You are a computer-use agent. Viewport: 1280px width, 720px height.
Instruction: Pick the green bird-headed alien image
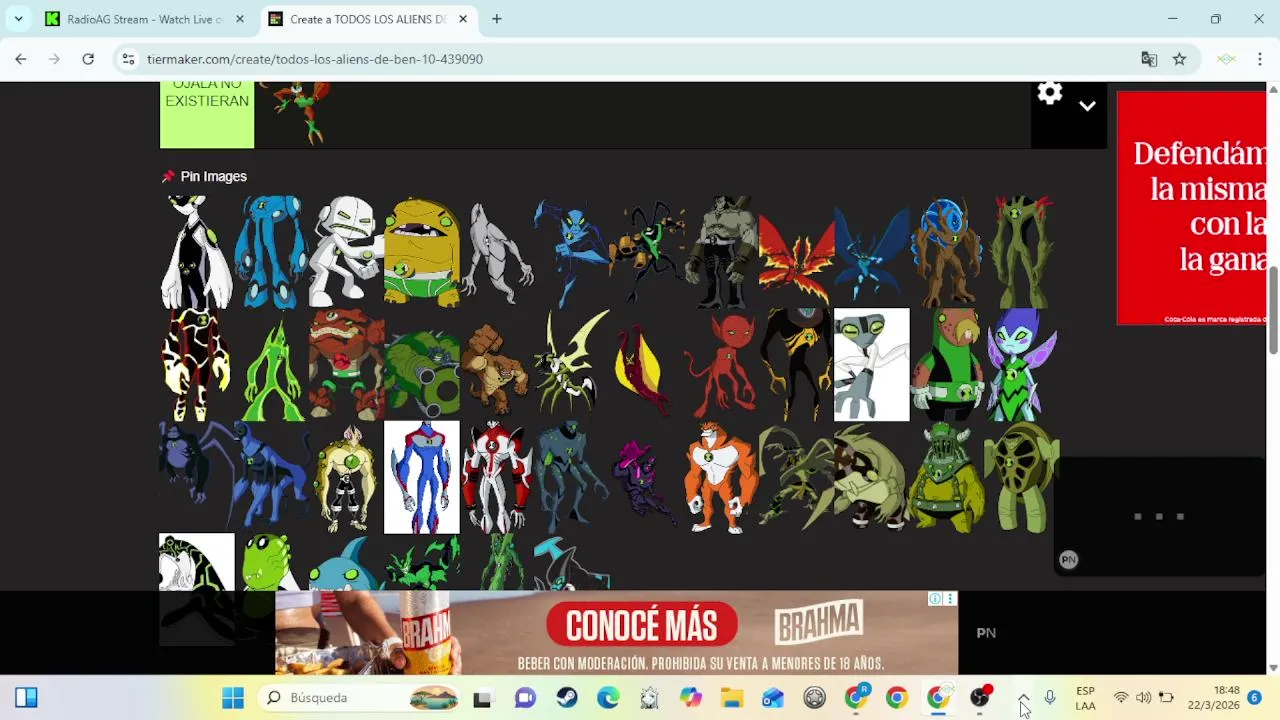pos(946,364)
